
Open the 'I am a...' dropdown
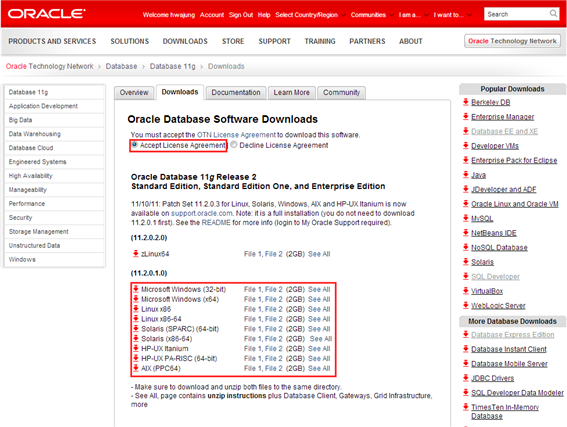tap(413, 15)
